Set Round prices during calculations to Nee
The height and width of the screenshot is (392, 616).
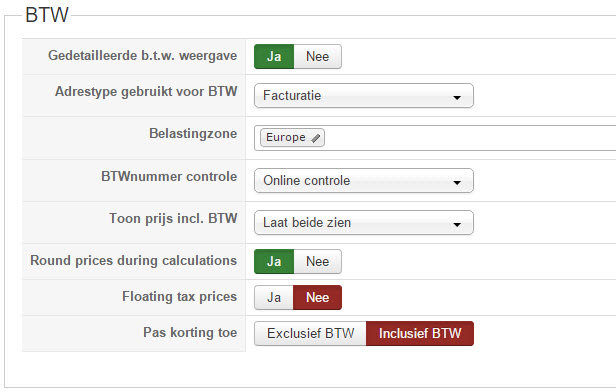point(317,262)
